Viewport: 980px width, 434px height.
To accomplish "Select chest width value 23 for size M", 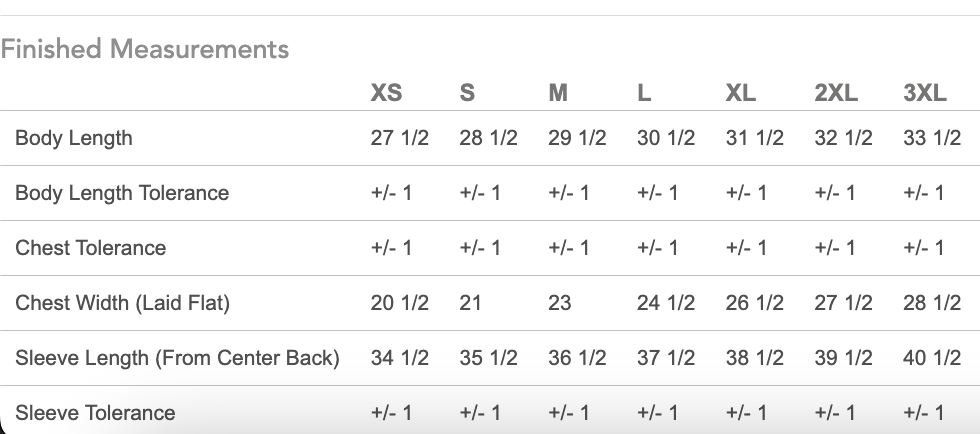I will tap(560, 303).
